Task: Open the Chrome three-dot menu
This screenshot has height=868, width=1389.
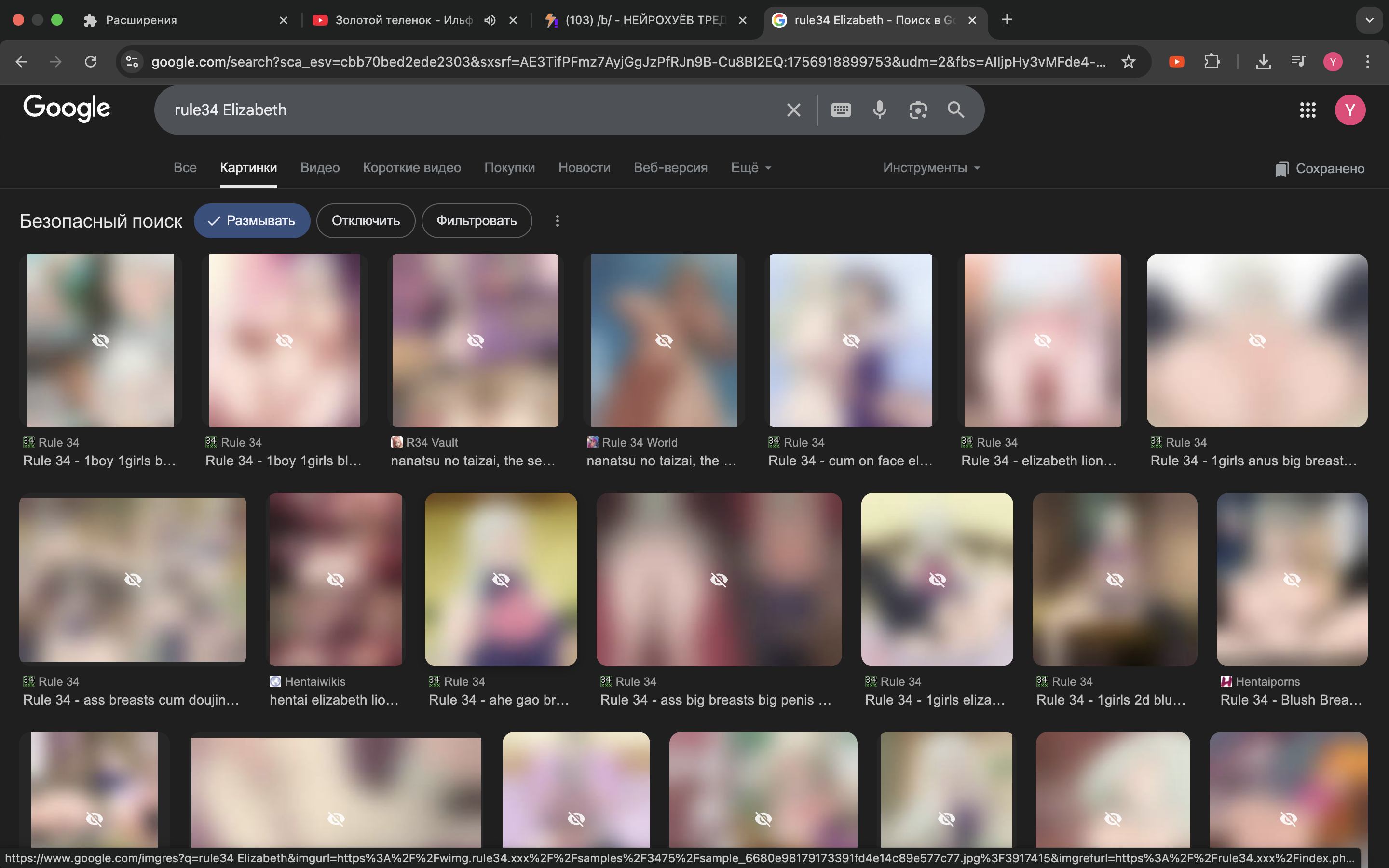Action: [x=1368, y=61]
